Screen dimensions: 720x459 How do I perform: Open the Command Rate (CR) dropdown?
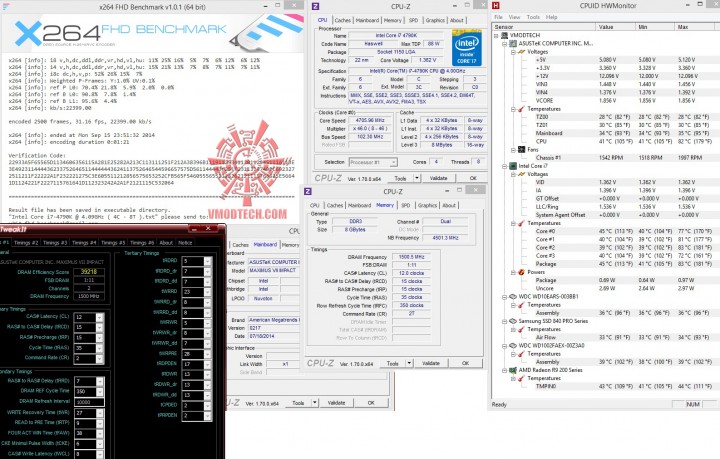(100, 358)
